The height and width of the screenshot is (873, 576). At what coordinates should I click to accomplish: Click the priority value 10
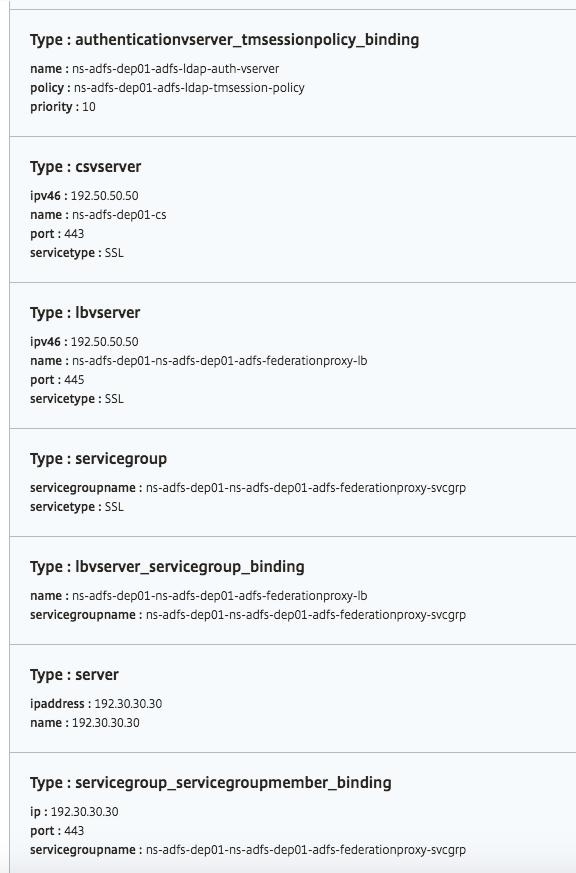click(89, 107)
